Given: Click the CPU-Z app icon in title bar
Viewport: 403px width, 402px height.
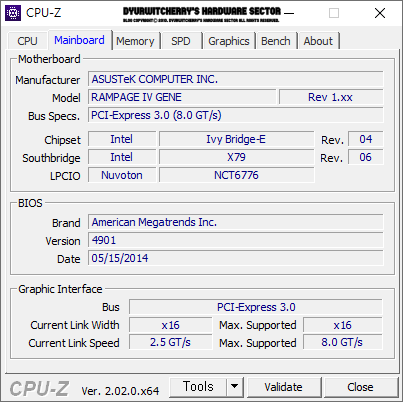Looking at the screenshot, I should (x=13, y=13).
